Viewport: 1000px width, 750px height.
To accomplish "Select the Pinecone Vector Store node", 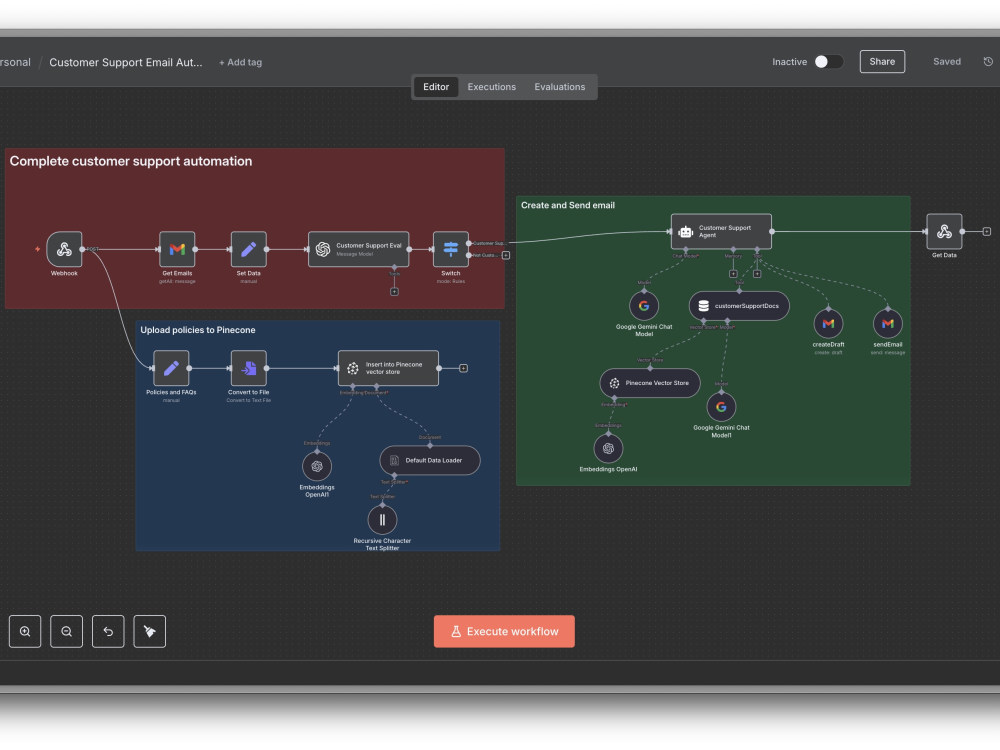I will 650,383.
